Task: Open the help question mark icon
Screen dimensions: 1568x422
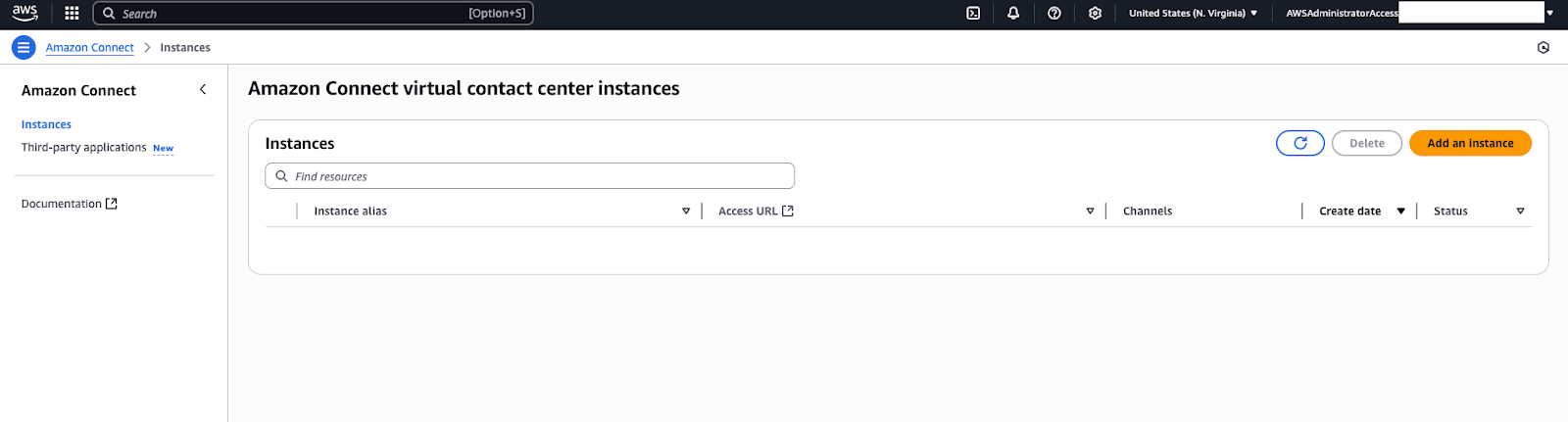Action: (x=1054, y=13)
